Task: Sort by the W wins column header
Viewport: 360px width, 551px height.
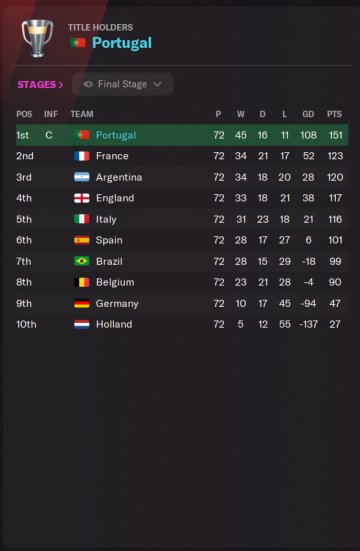Action: [x=240, y=114]
